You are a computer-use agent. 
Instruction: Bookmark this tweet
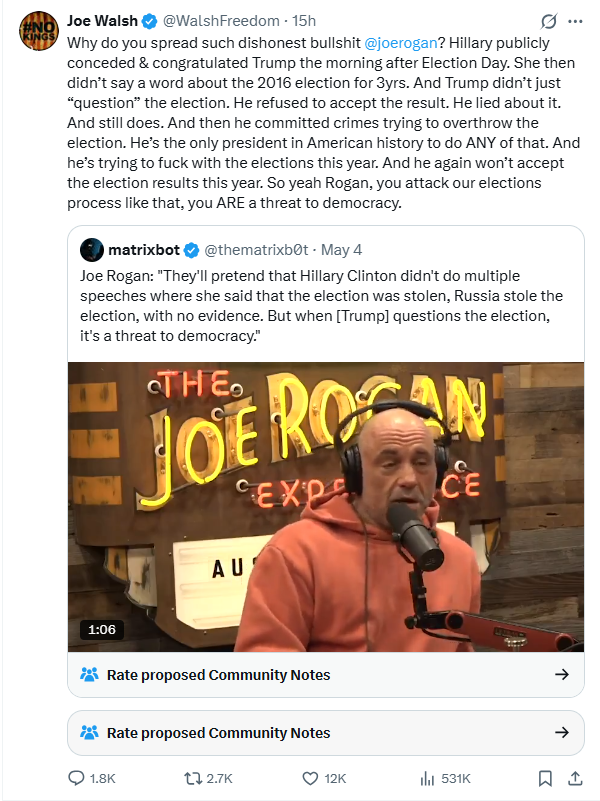(x=545, y=778)
